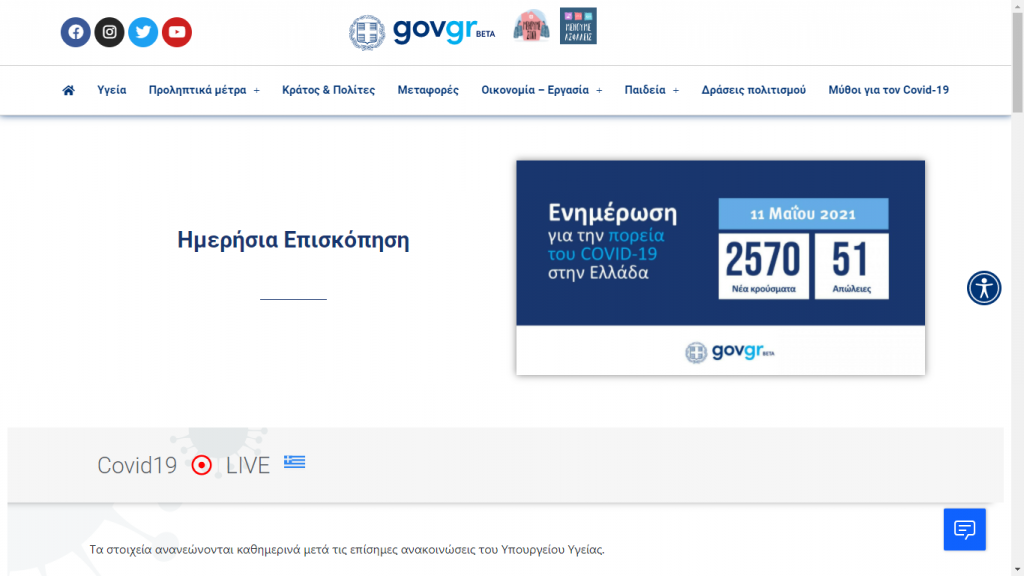This screenshot has width=1024, height=576.
Task: Open the Δράσεις πολιτισμού menu item
Action: pyautogui.click(x=754, y=90)
